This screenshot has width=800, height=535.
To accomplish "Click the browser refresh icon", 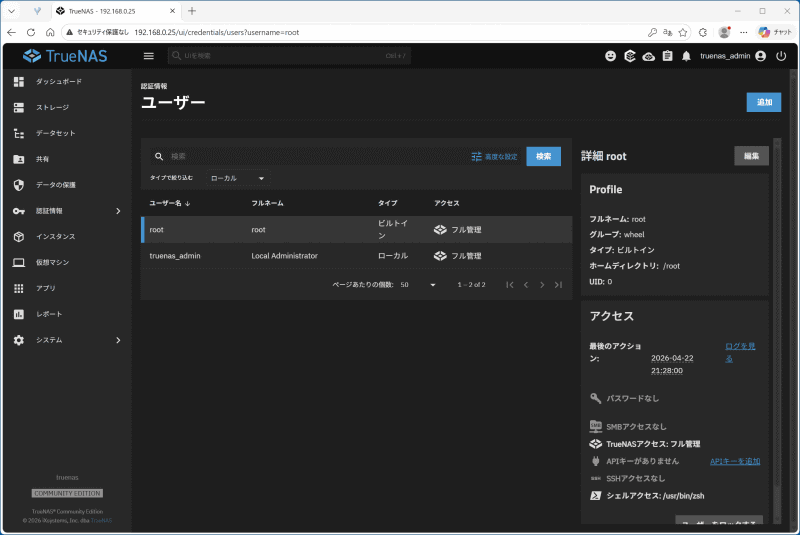I will (x=31, y=32).
